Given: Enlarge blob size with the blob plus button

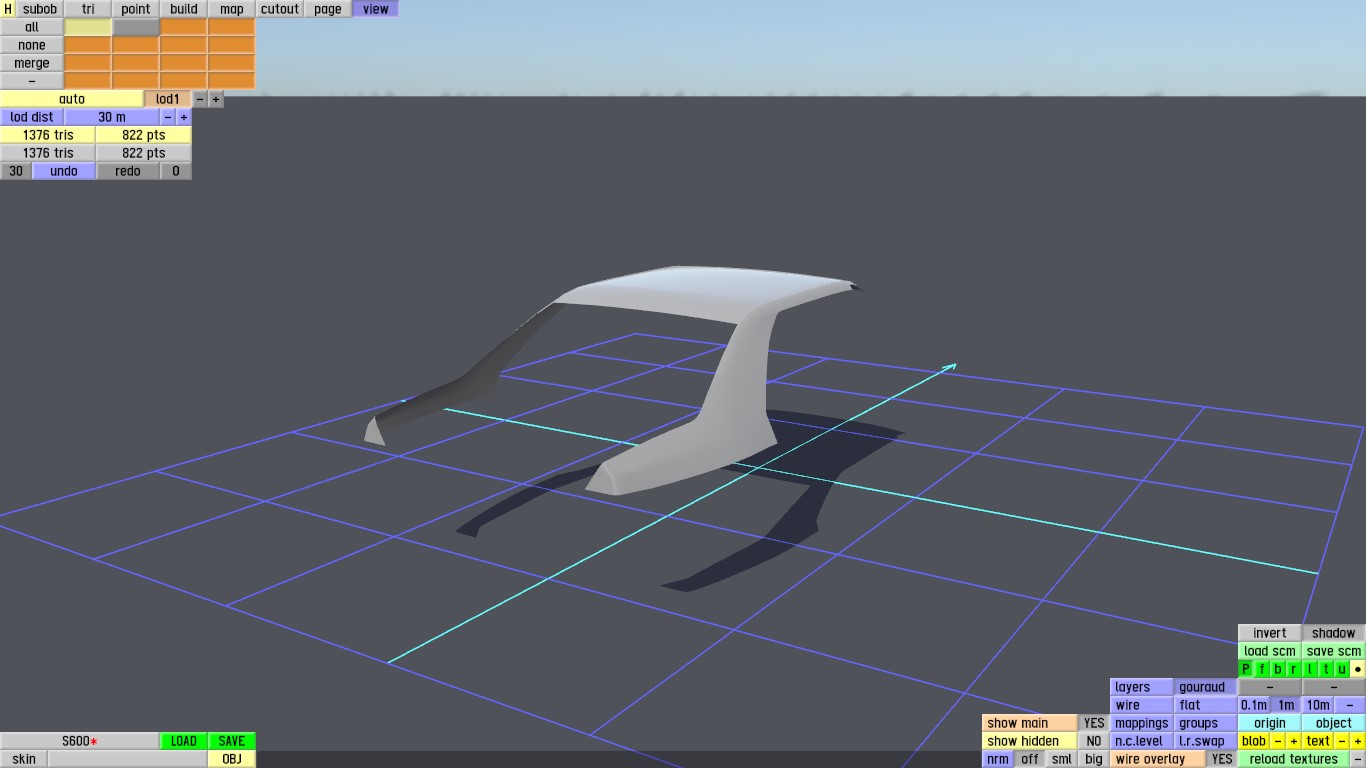Looking at the screenshot, I should 1294,741.
